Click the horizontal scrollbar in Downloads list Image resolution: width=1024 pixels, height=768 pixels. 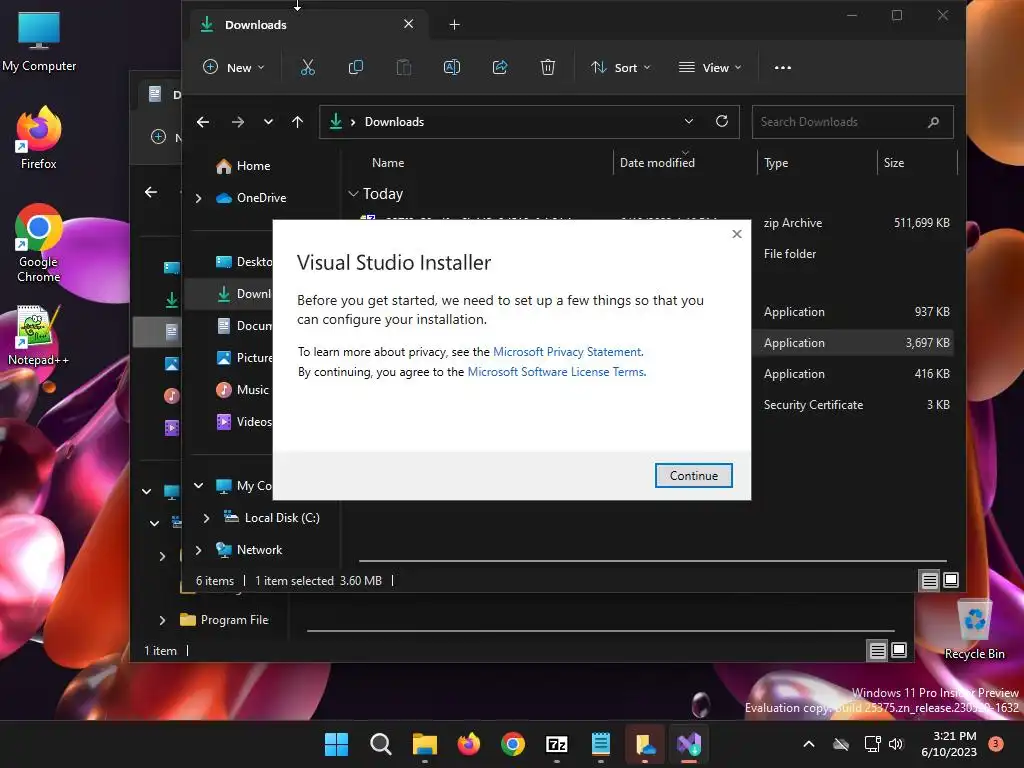(652, 560)
